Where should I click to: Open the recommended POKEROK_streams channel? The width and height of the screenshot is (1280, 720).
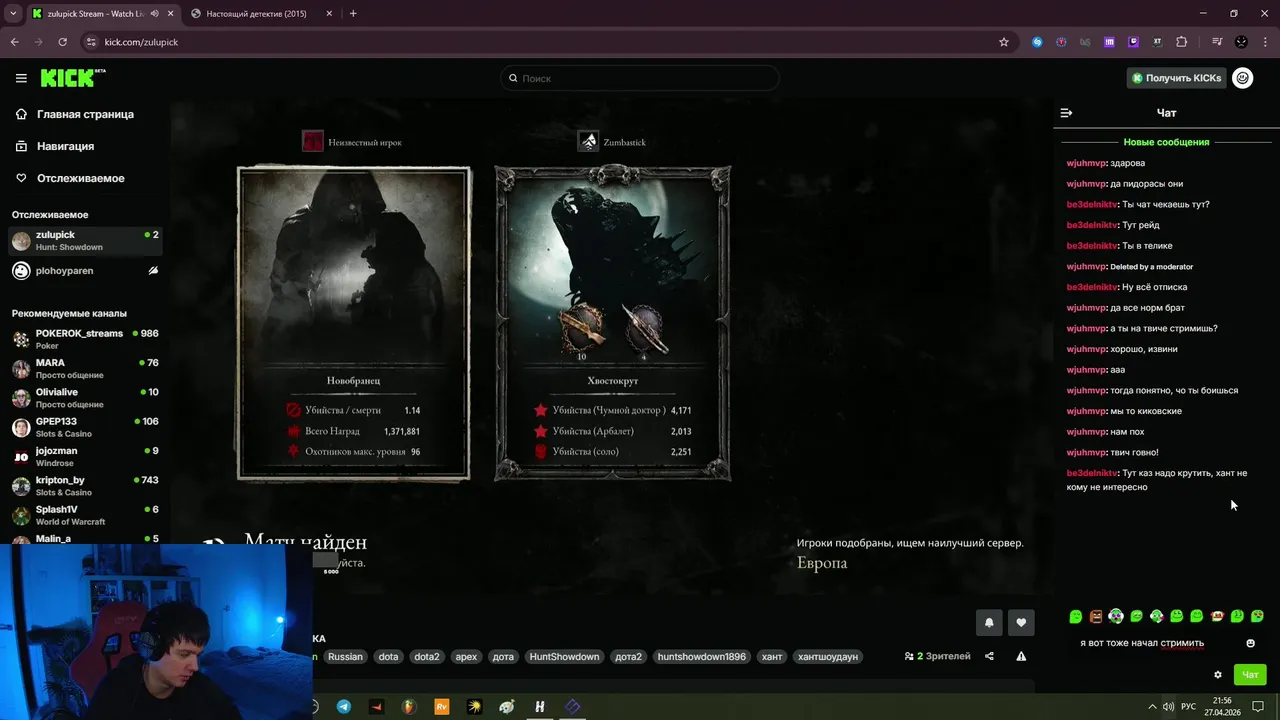tap(85, 339)
